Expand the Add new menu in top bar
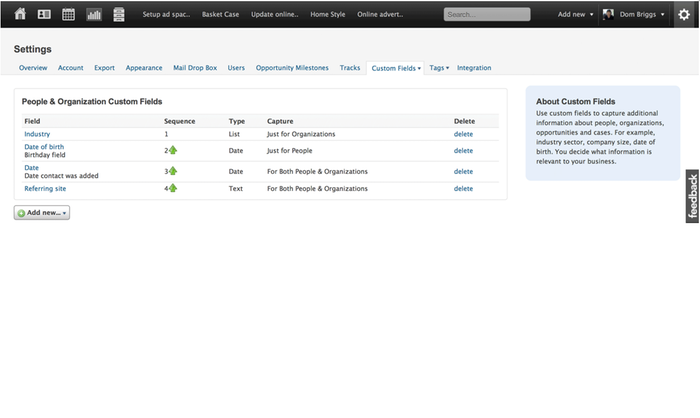 click(575, 15)
